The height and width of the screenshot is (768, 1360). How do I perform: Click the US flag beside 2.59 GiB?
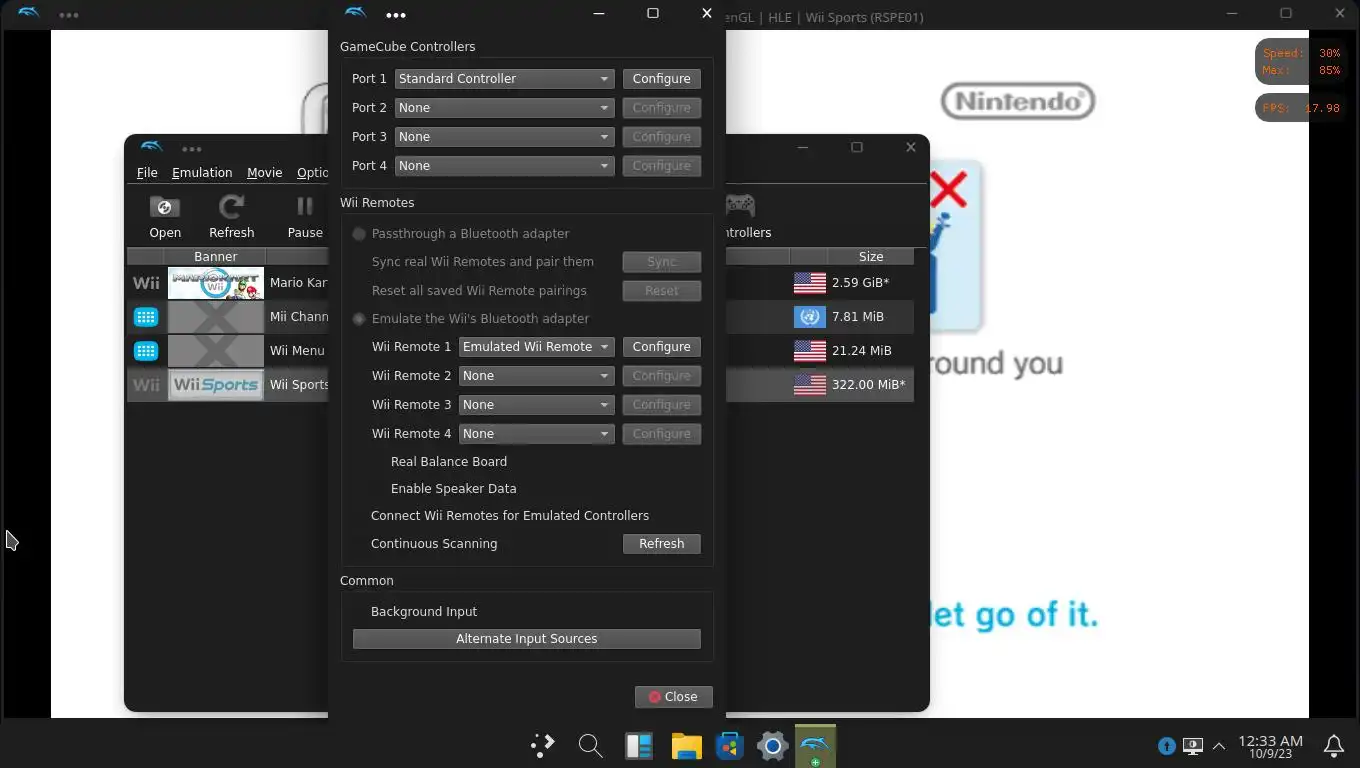coord(810,283)
